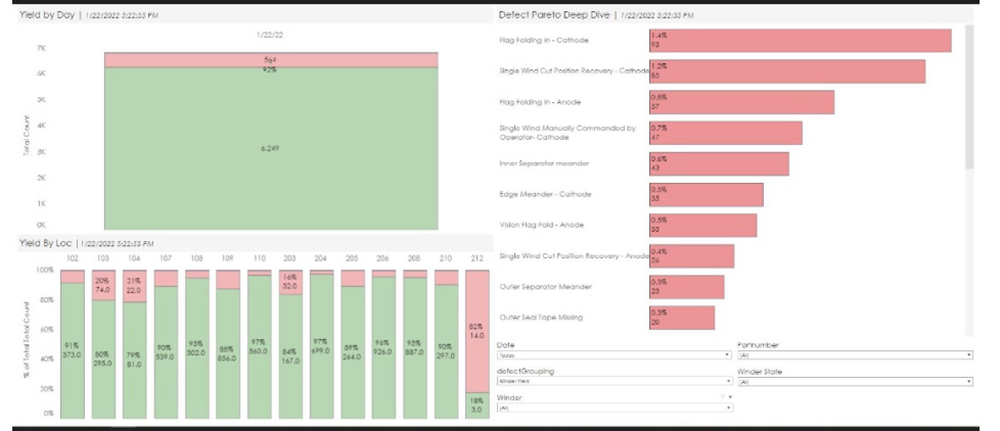Select the Flag Folding In - Anode bar
This screenshot has width=1000, height=431.
pyautogui.click(x=741, y=102)
